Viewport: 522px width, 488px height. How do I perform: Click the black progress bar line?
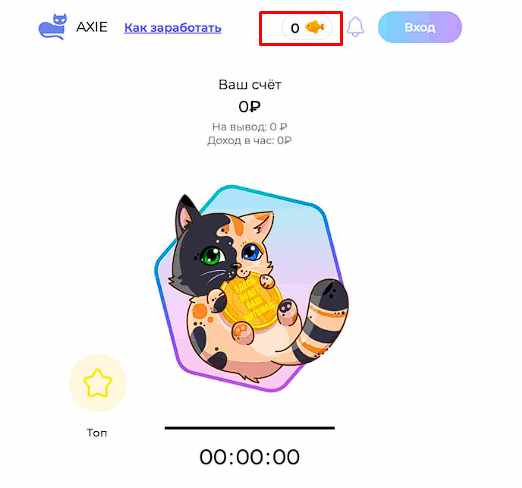coord(250,428)
